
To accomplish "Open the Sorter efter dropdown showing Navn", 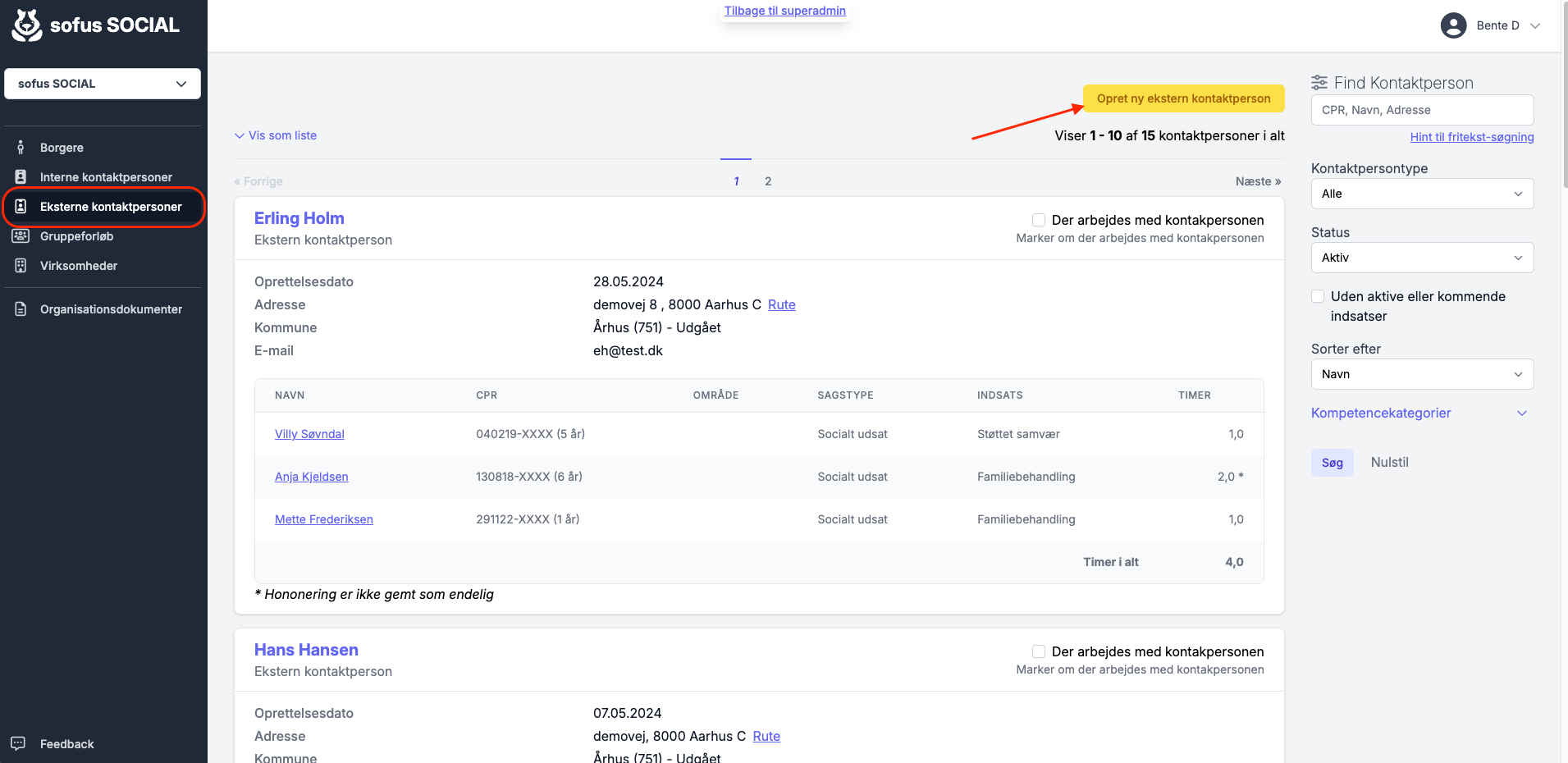I will [x=1422, y=374].
